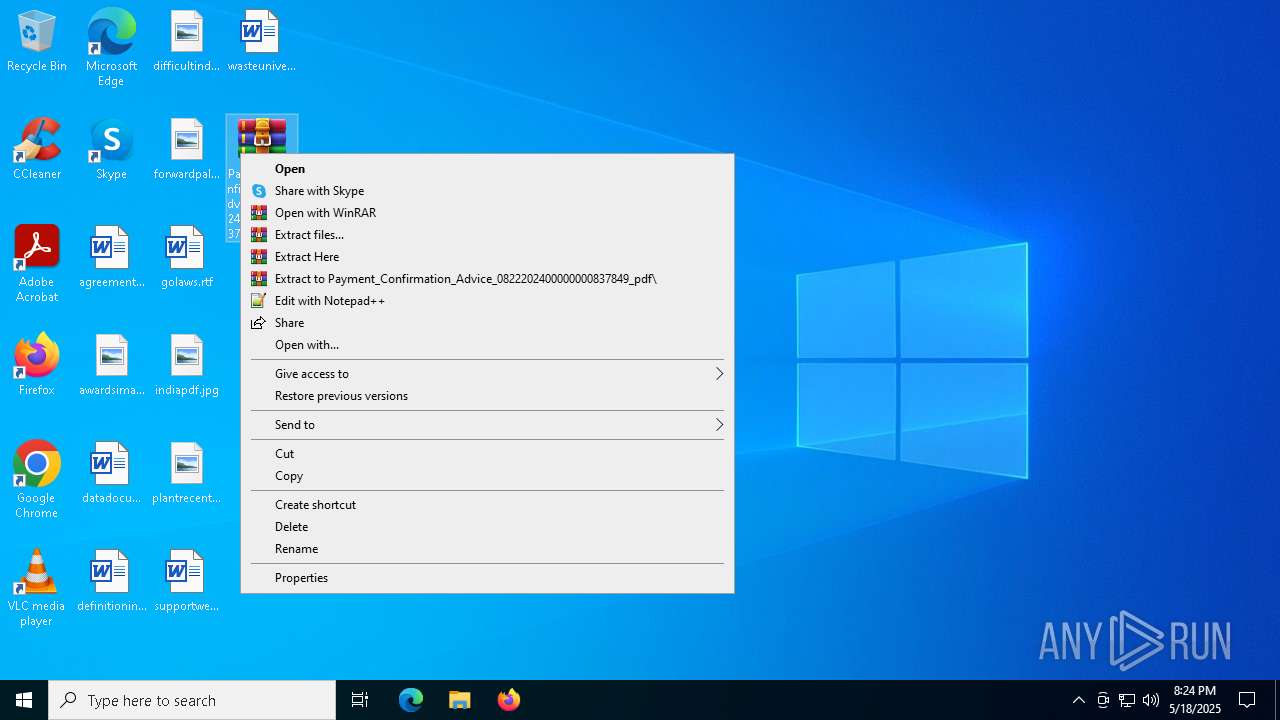The width and height of the screenshot is (1280, 720).
Task: Launch Edge from the taskbar
Action: pos(411,700)
